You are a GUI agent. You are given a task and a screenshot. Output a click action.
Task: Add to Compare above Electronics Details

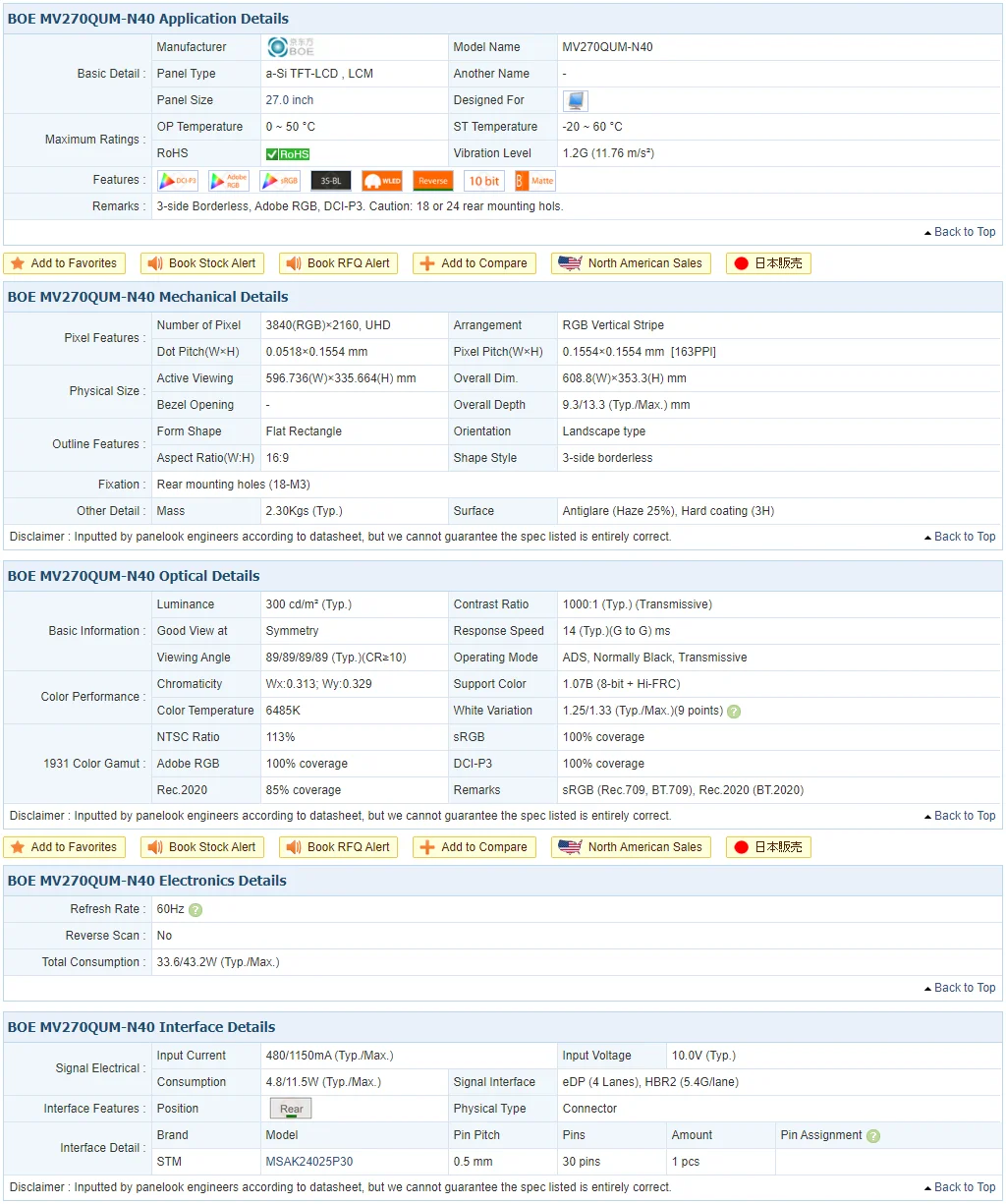click(x=475, y=847)
